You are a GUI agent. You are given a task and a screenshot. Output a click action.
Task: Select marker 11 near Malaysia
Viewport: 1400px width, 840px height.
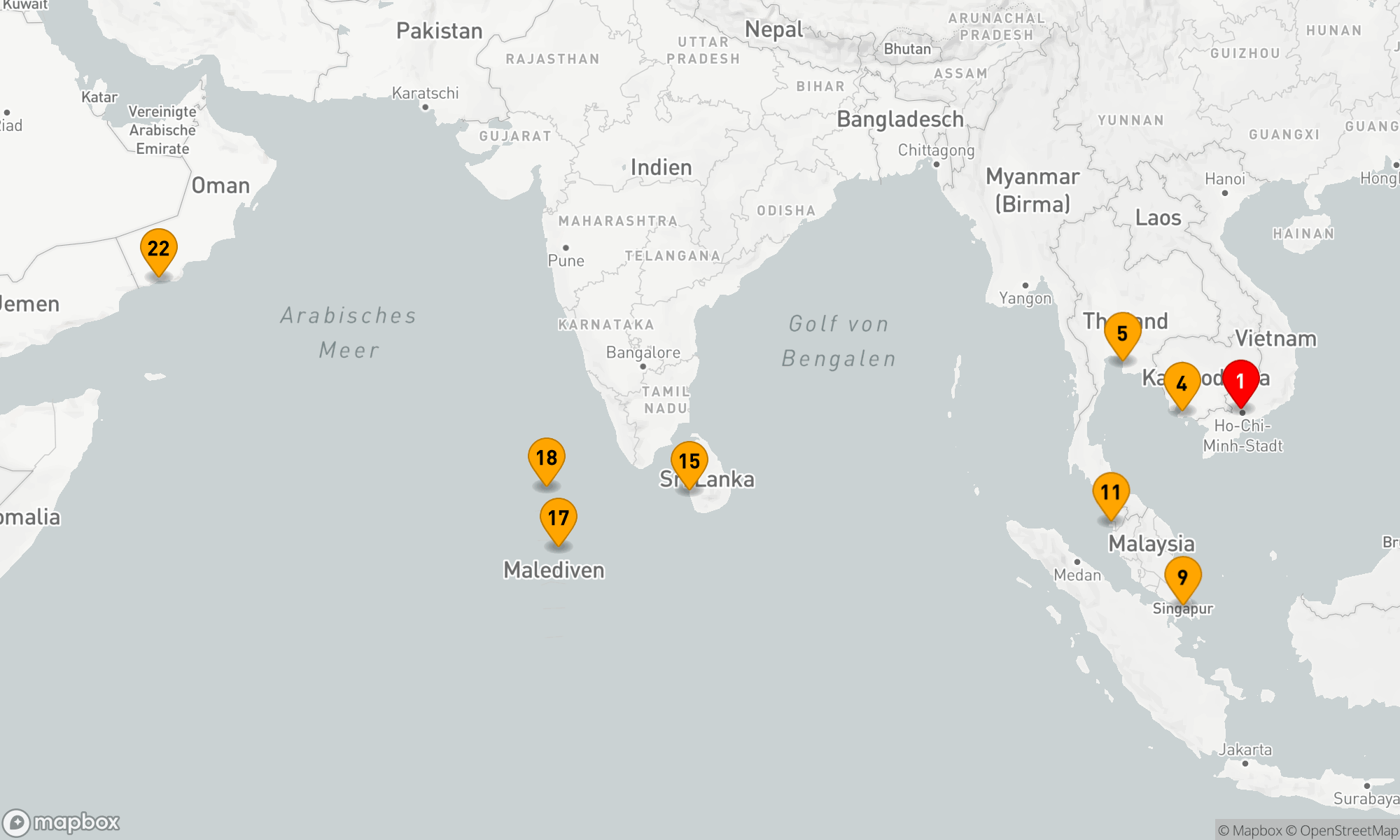click(x=1111, y=493)
